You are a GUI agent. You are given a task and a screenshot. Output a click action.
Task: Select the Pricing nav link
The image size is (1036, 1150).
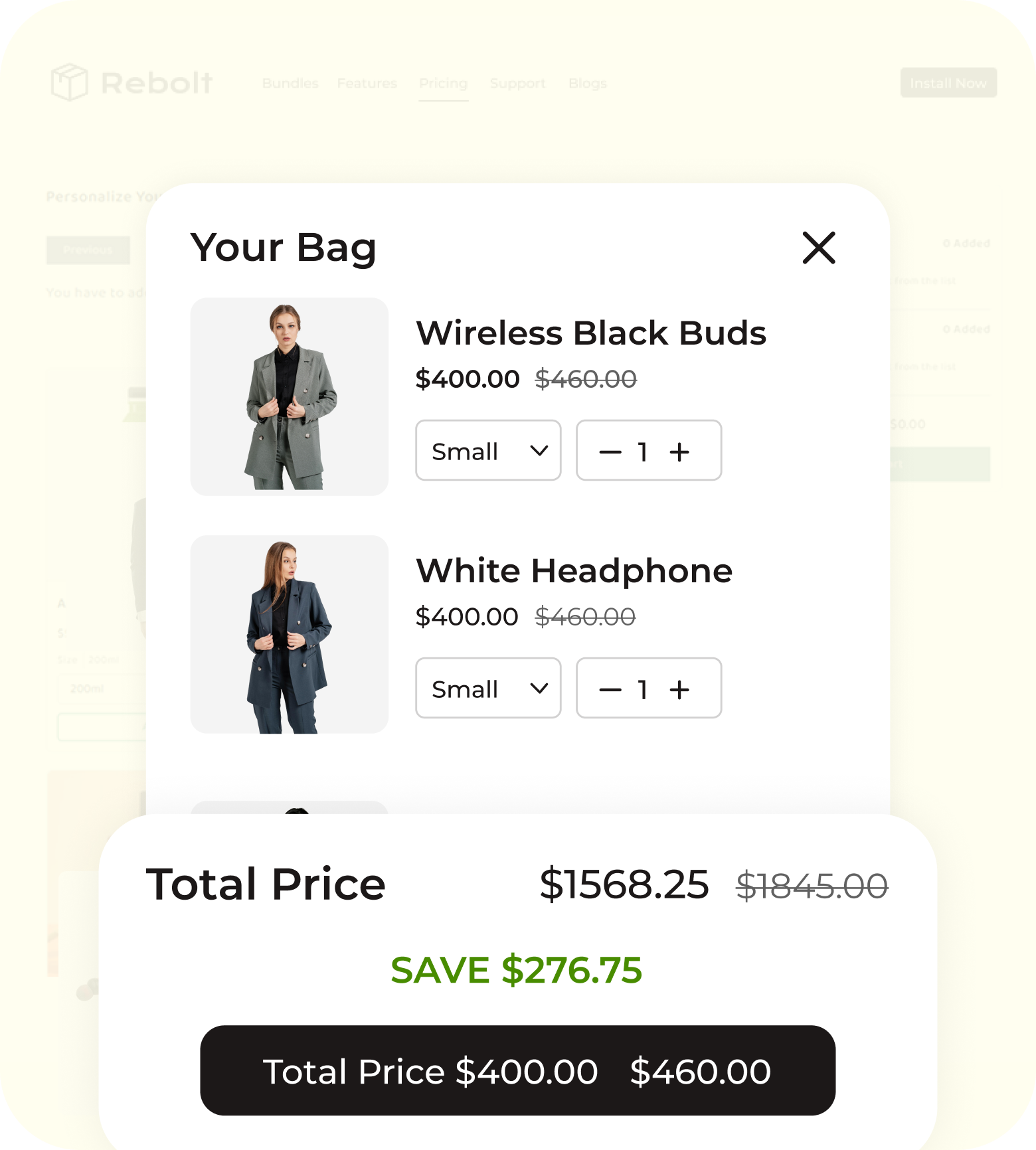click(x=443, y=84)
